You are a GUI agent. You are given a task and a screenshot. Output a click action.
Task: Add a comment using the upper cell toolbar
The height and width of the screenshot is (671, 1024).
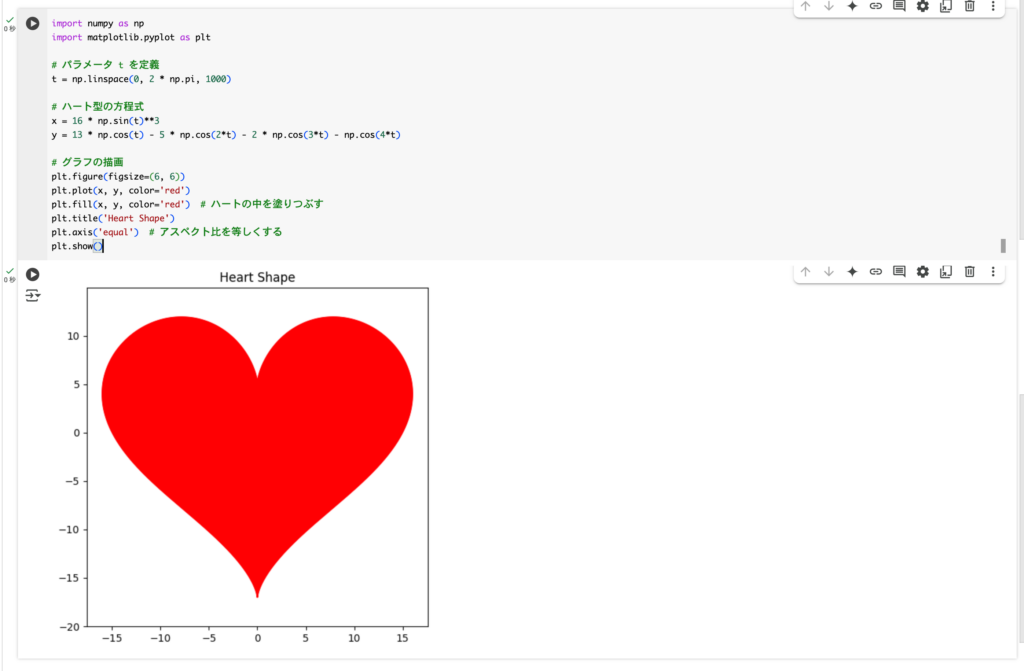click(899, 6)
